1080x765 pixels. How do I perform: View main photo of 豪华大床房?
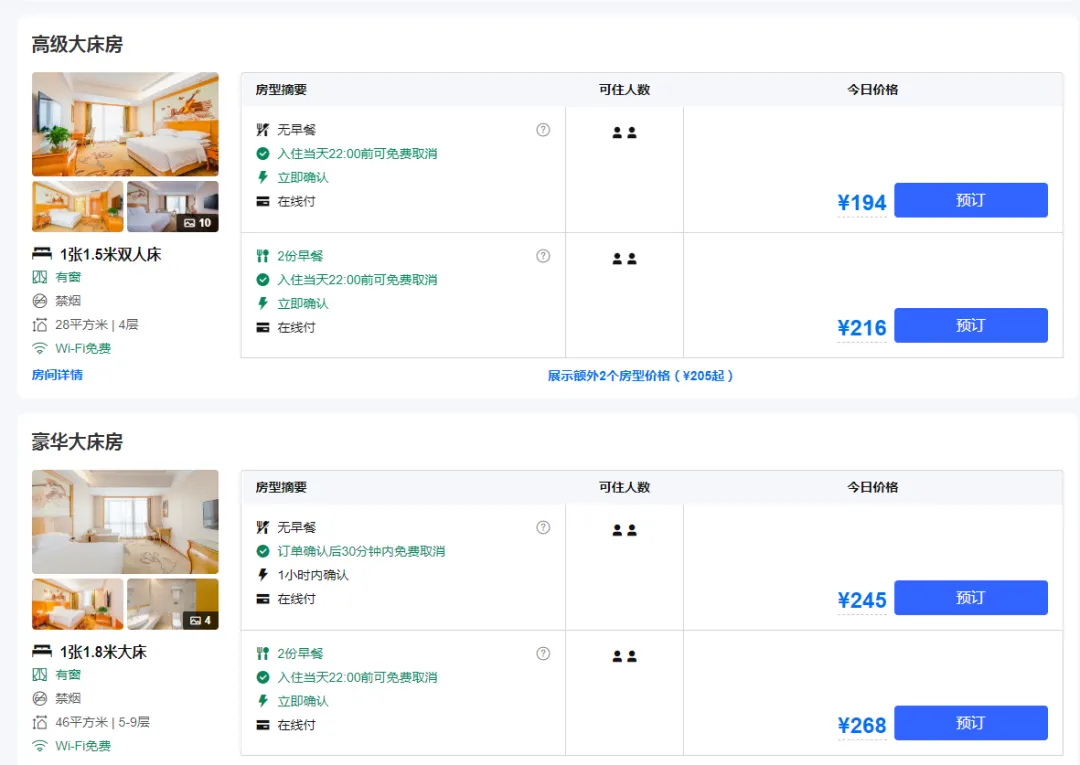125,521
